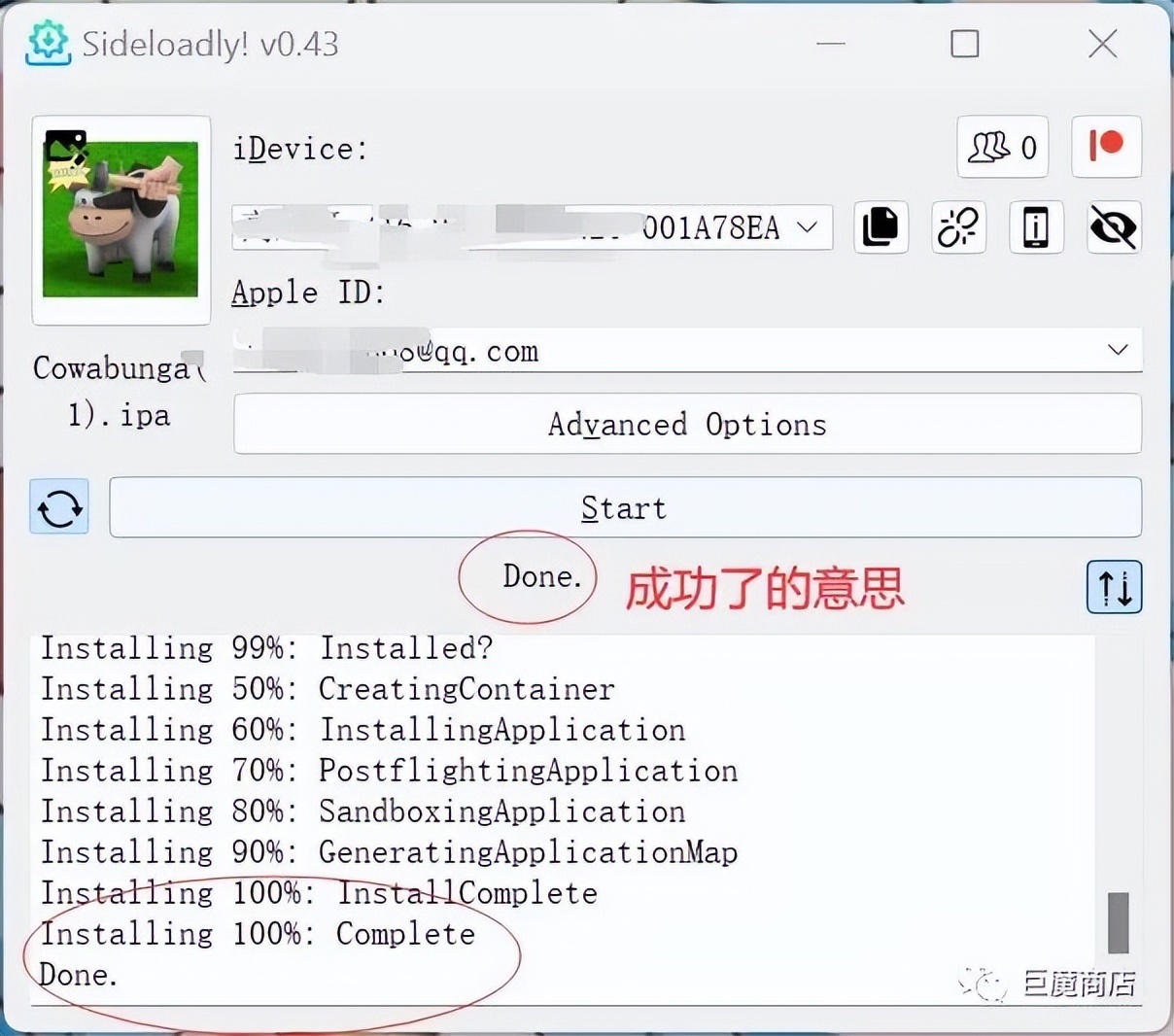
Task: Click the circular refresh arrows button
Action: pyautogui.click(x=59, y=506)
